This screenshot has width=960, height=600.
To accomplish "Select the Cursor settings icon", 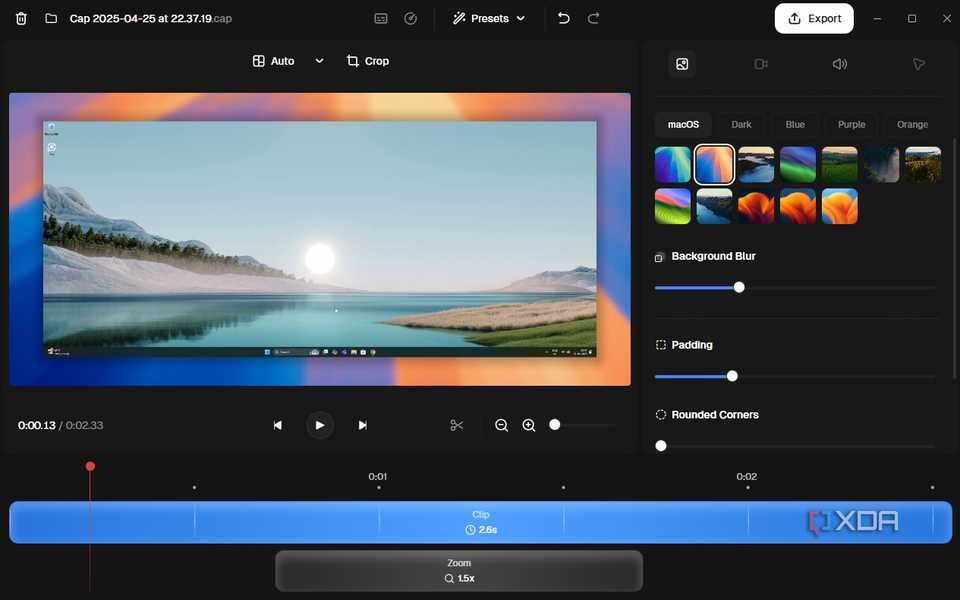I will (x=918, y=63).
